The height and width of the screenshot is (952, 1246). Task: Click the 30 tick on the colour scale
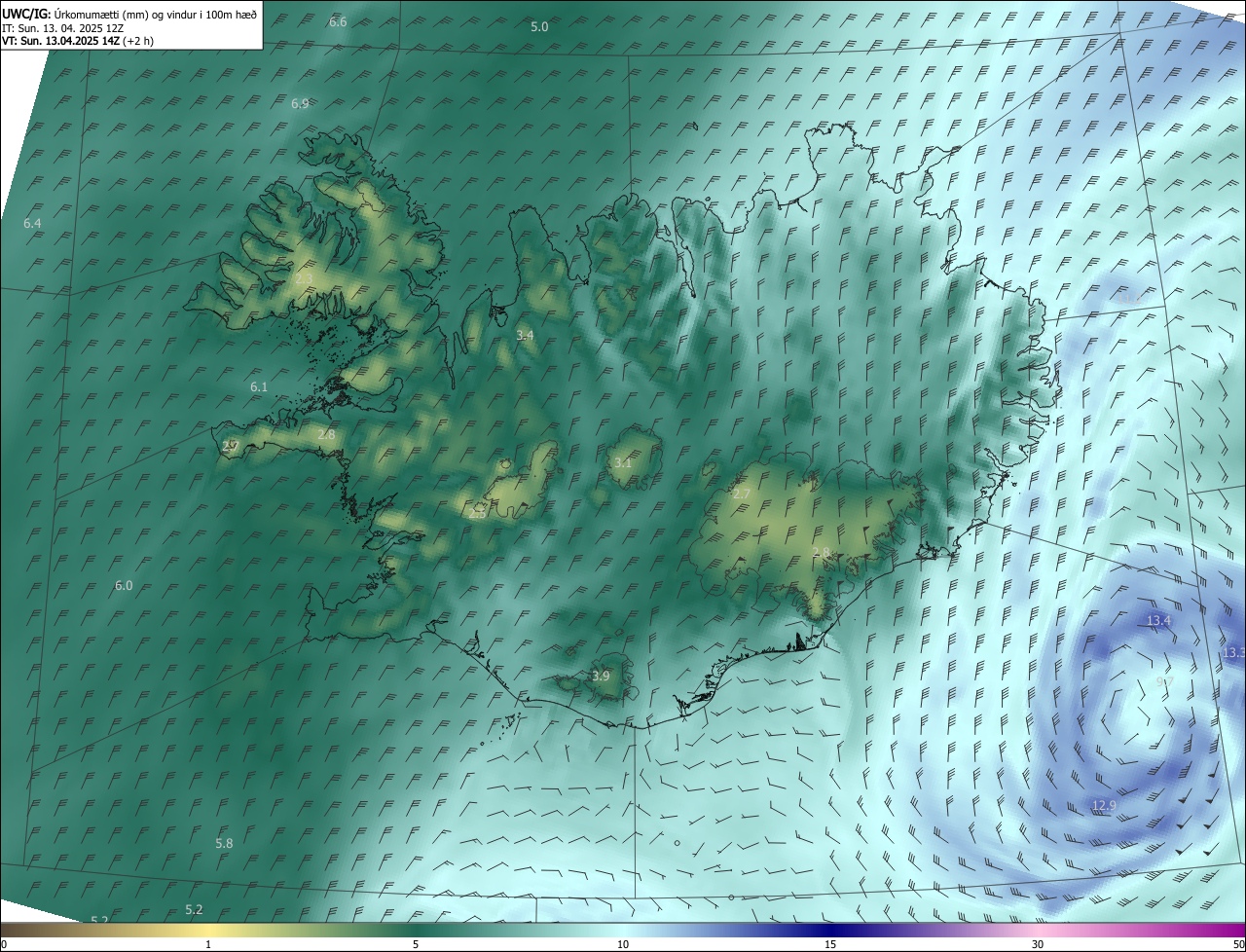click(x=1038, y=944)
